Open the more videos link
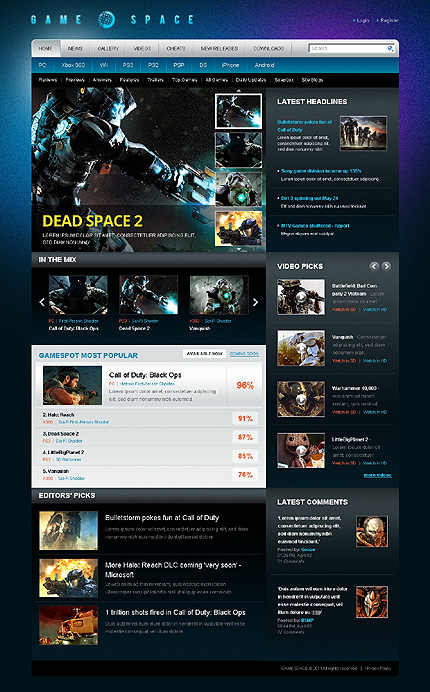 tap(377, 475)
